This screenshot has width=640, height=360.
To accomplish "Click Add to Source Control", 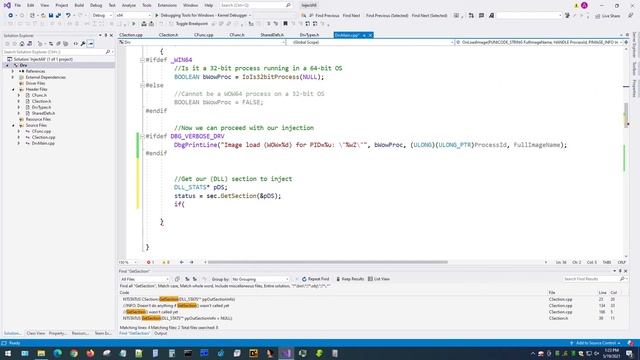I will click(596, 343).
